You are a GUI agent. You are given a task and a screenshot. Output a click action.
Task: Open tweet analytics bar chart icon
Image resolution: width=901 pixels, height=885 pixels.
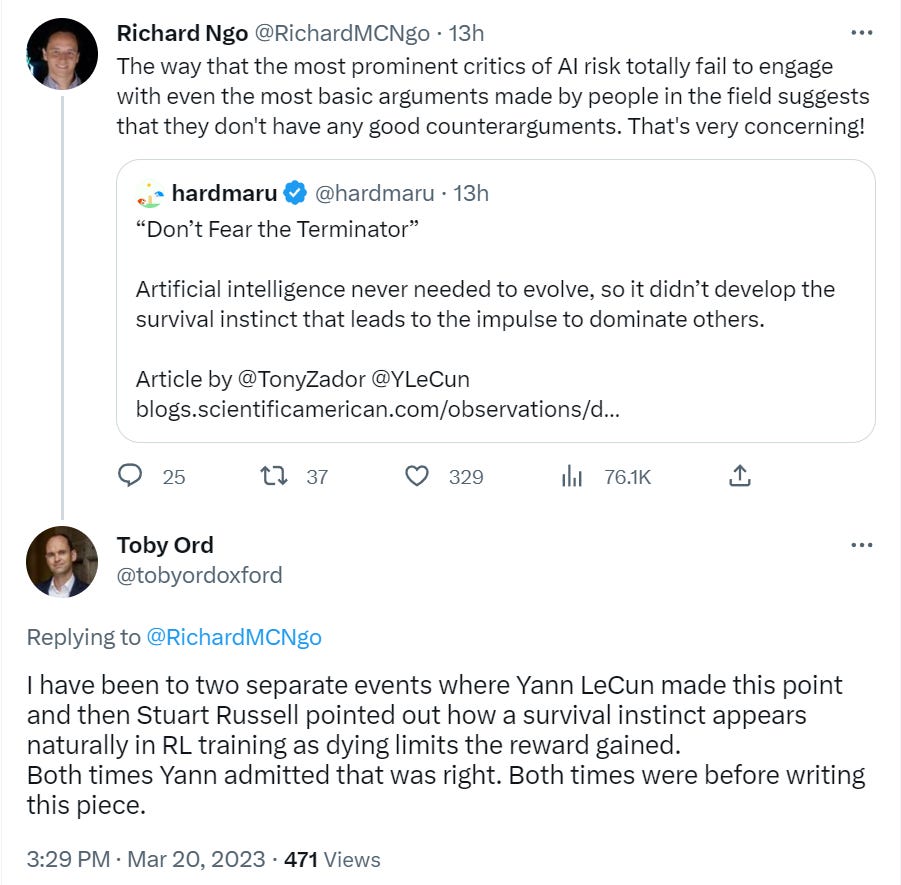coord(572,476)
